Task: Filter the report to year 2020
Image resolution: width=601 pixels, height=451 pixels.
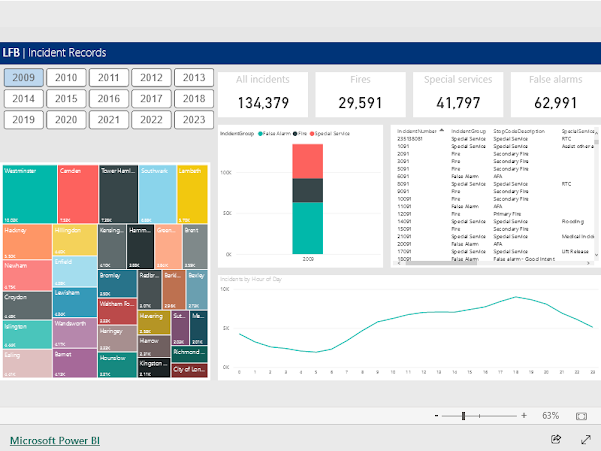Action: 66,120
